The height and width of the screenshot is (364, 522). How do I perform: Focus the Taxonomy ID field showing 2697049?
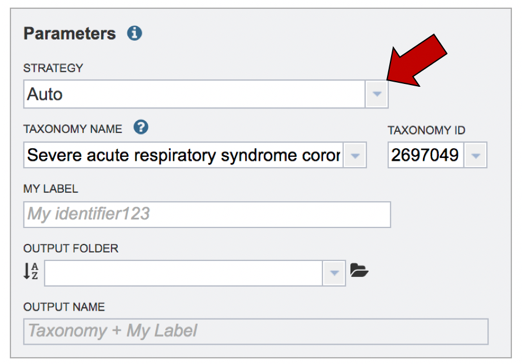(426, 155)
